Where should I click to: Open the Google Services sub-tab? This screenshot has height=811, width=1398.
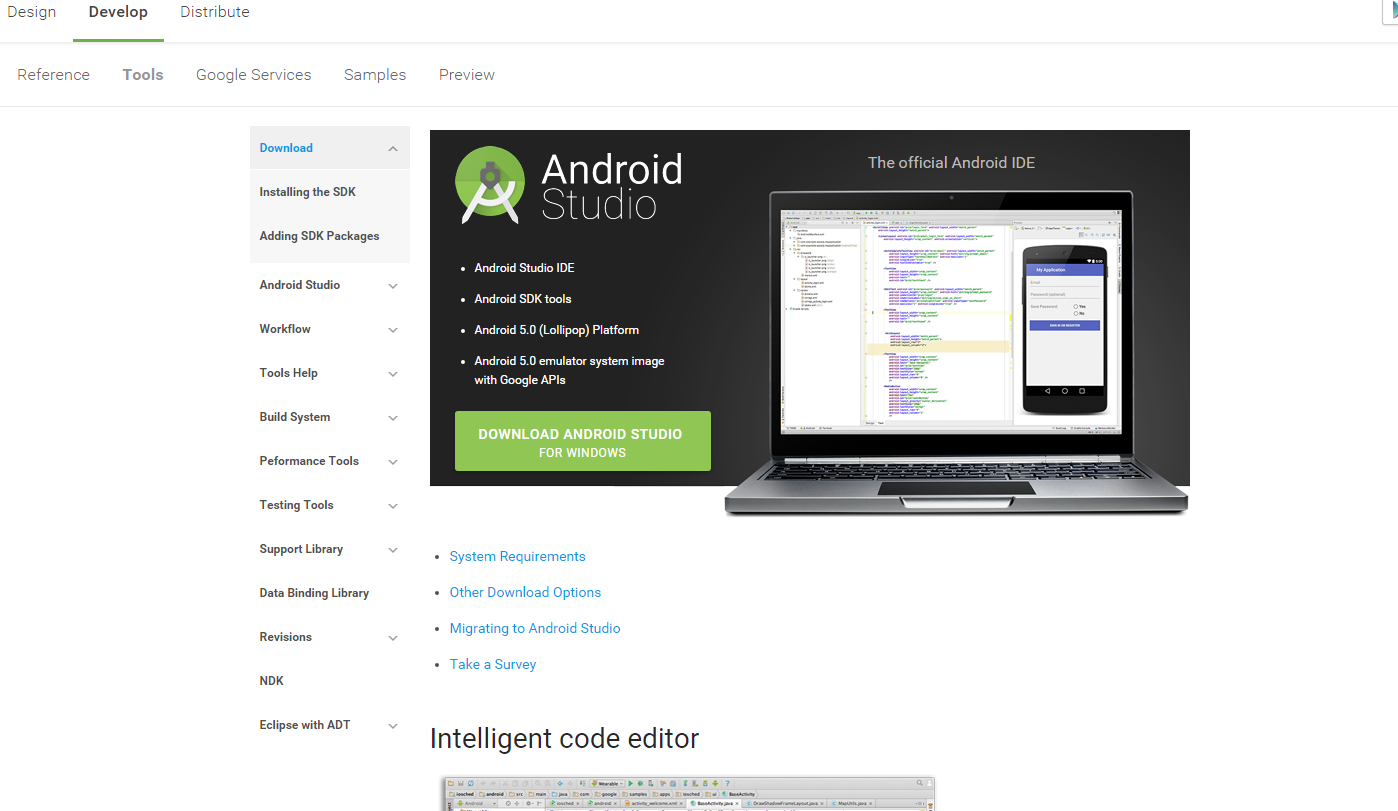click(x=254, y=75)
